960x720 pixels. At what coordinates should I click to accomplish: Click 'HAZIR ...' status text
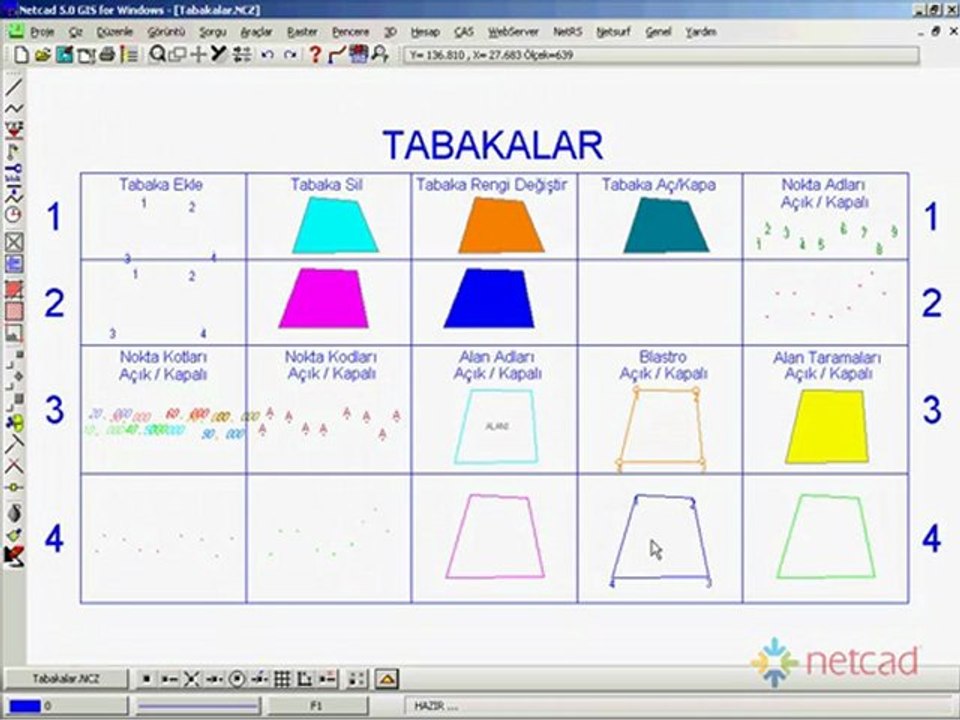click(437, 706)
